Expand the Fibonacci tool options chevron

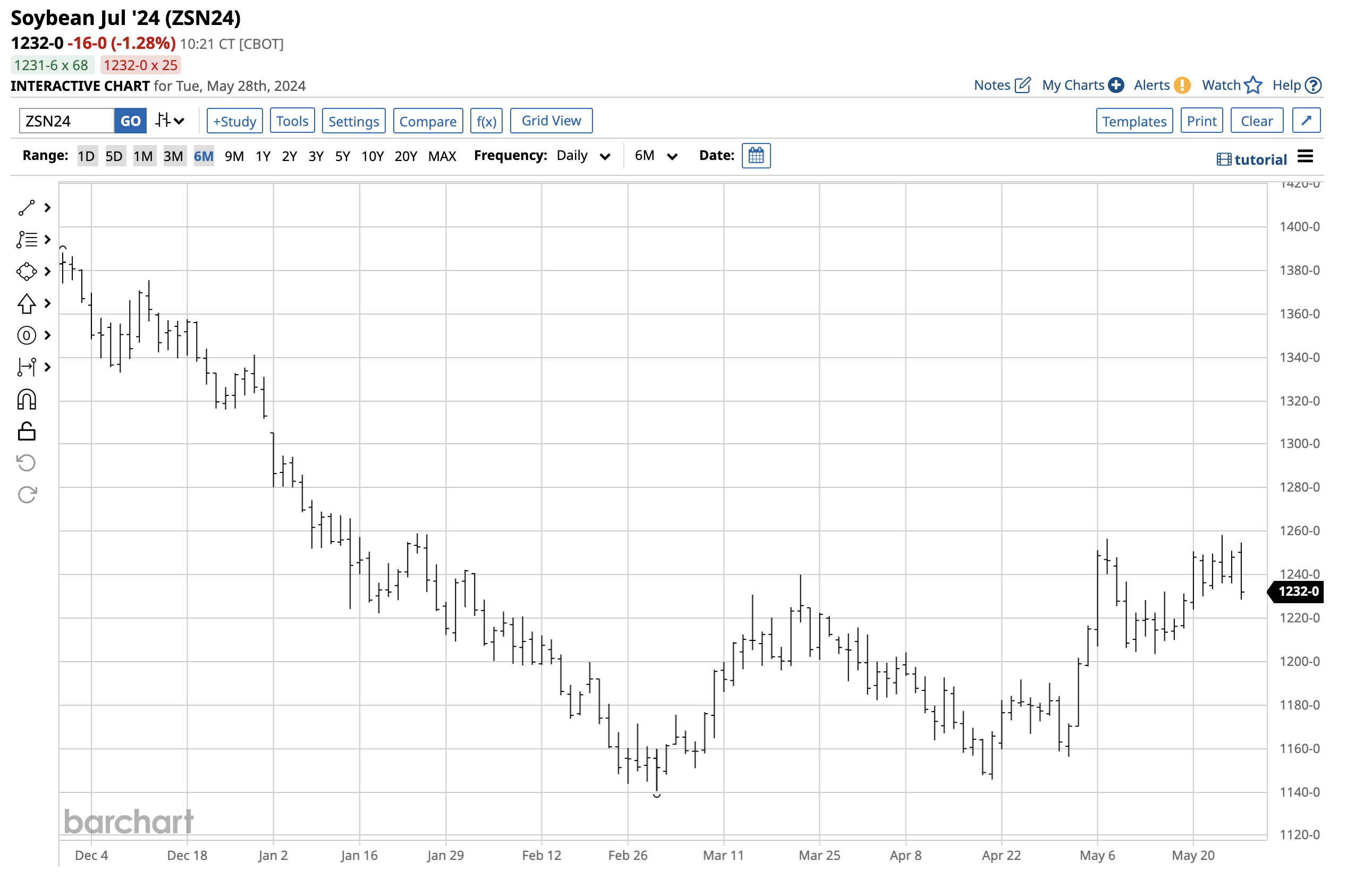click(x=48, y=335)
